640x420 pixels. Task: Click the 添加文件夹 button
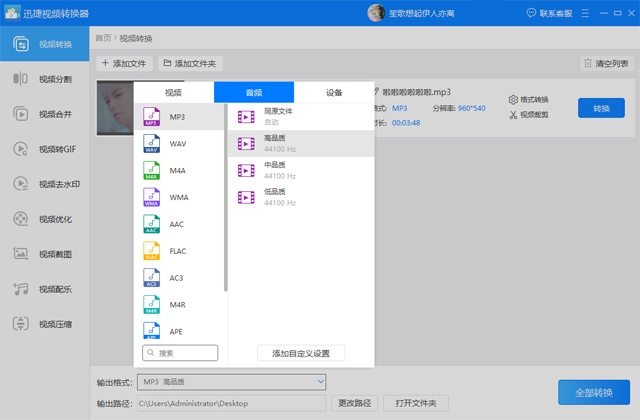point(190,63)
